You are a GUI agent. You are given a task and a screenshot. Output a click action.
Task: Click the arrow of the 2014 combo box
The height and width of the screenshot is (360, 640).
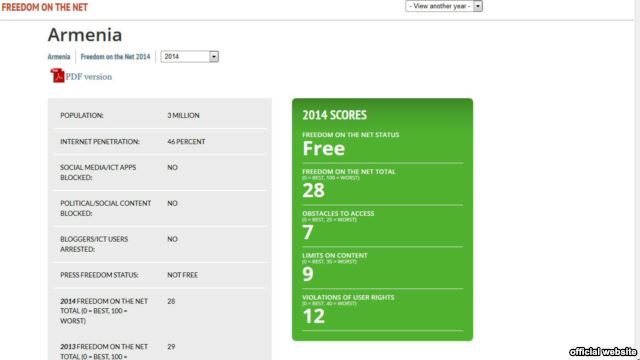[214, 56]
